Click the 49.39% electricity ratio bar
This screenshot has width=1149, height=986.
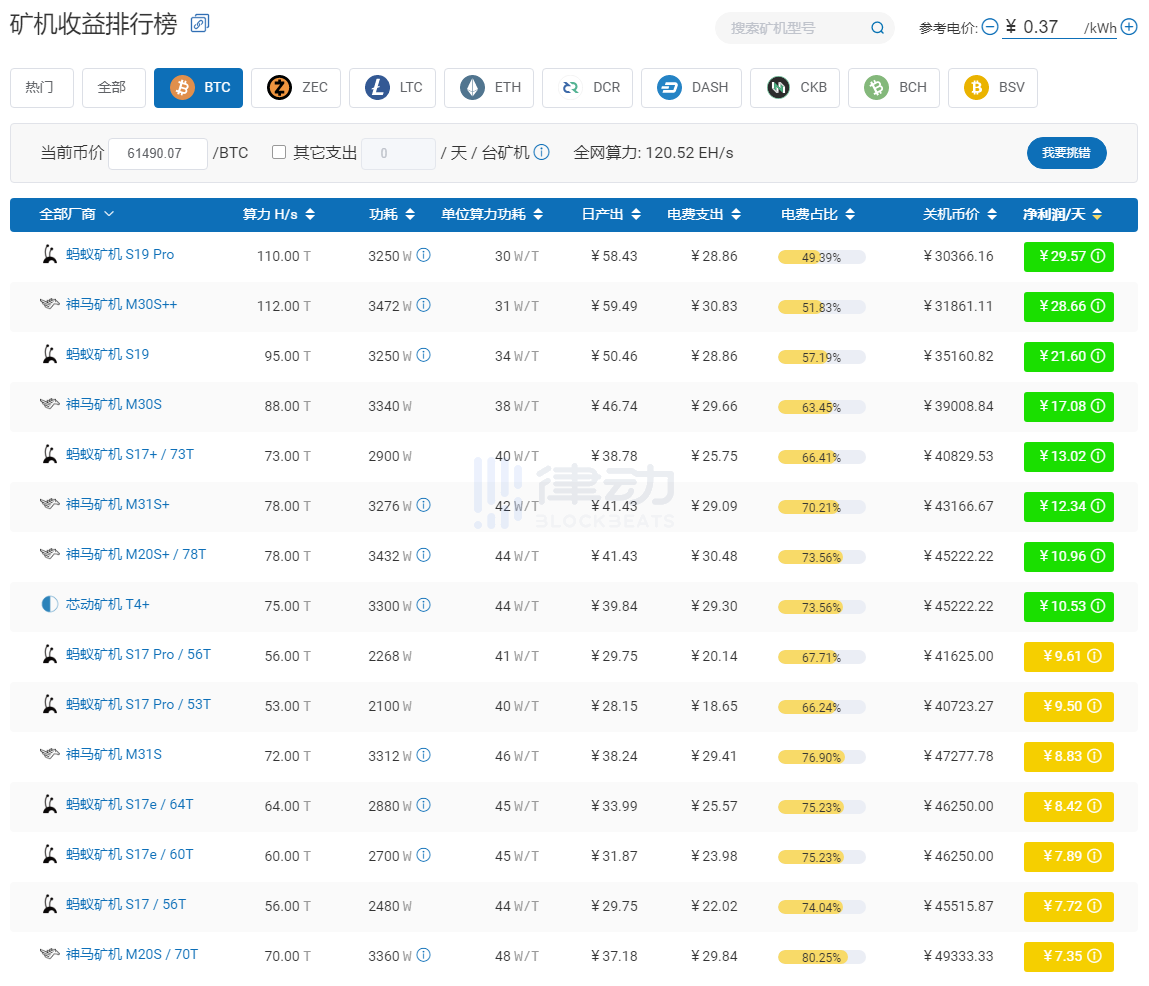(x=821, y=257)
